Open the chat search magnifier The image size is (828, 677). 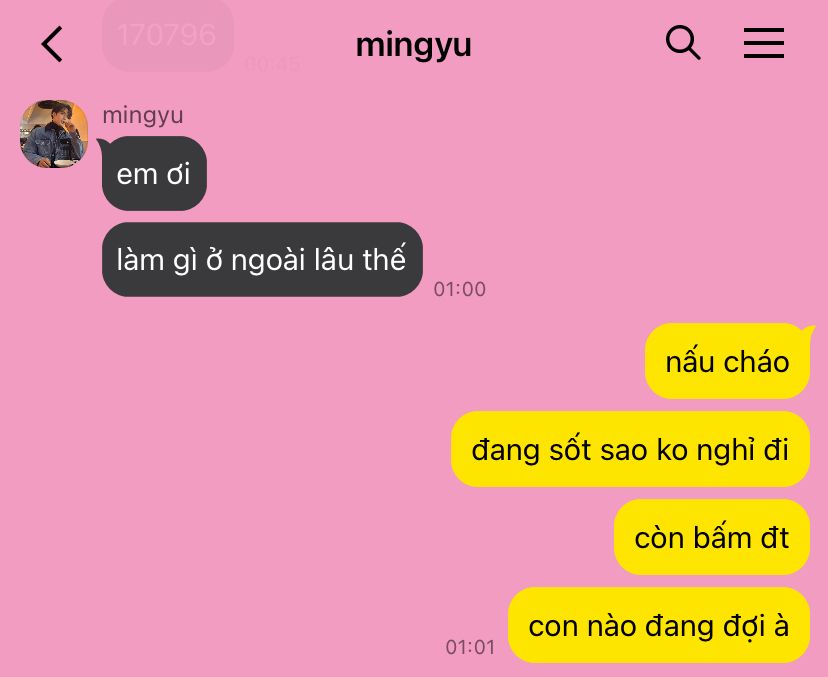pyautogui.click(x=683, y=42)
